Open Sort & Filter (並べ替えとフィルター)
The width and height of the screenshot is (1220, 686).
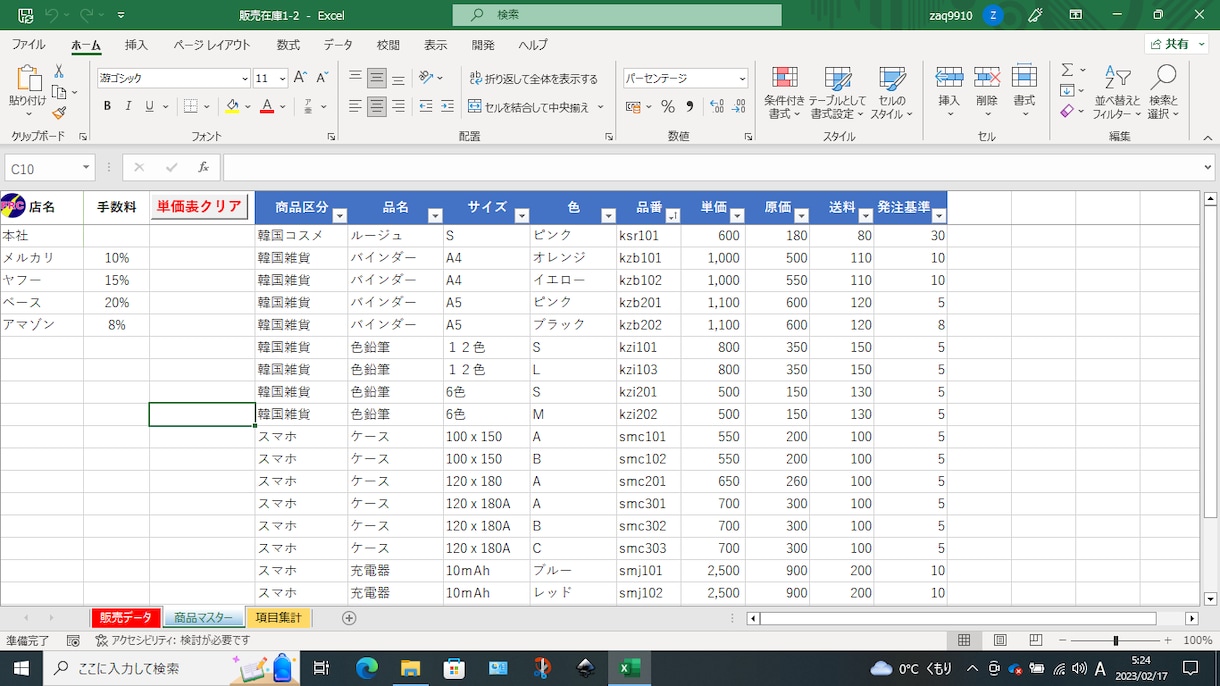pos(1117,93)
